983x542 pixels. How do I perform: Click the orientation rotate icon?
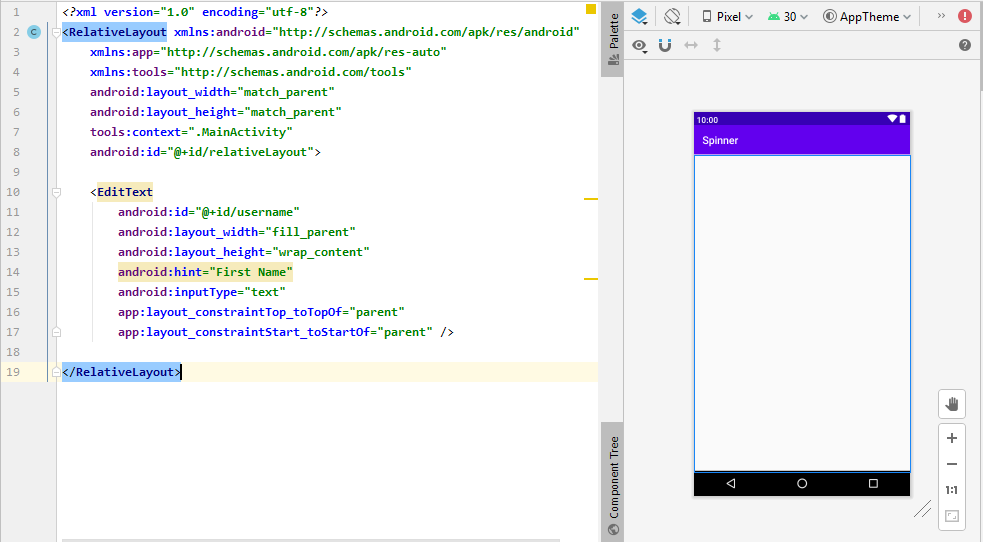pos(672,16)
